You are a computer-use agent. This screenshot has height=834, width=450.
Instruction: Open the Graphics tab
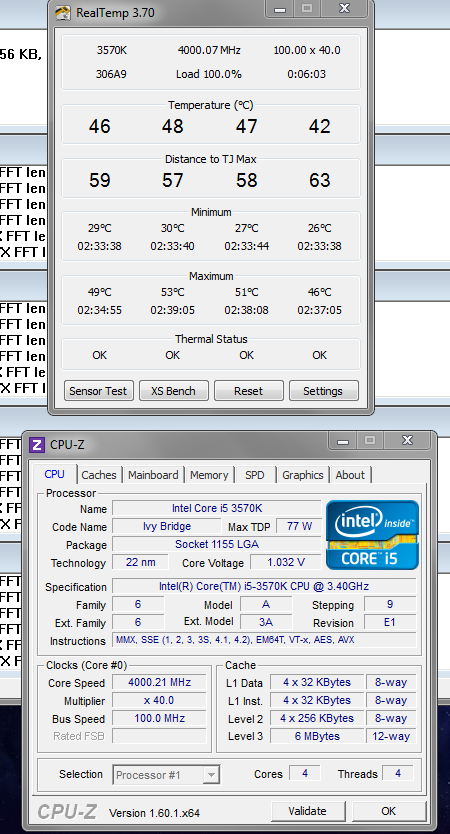click(303, 475)
